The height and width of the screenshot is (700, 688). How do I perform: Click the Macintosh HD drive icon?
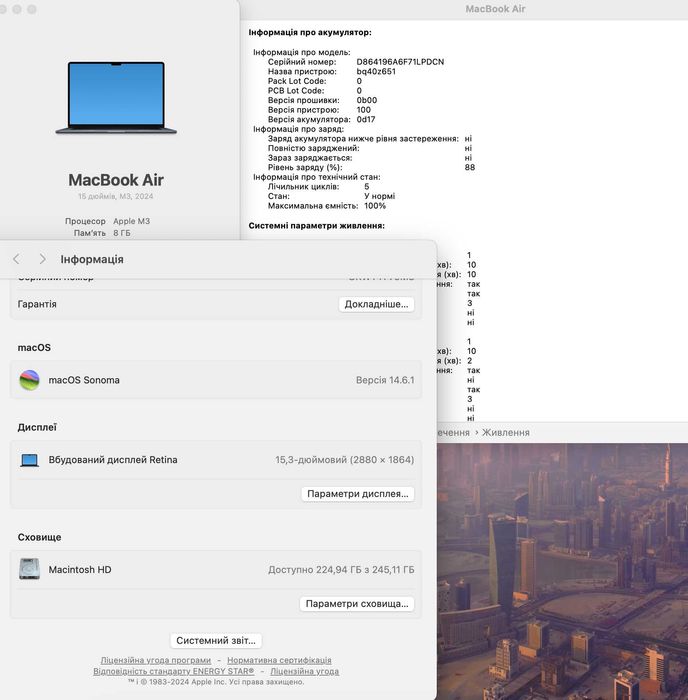[x=29, y=569]
